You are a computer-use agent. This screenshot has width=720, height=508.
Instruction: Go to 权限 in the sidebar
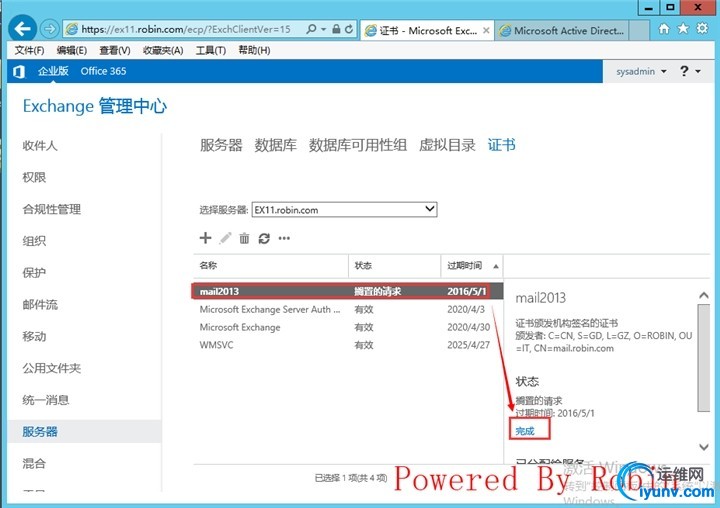34,177
